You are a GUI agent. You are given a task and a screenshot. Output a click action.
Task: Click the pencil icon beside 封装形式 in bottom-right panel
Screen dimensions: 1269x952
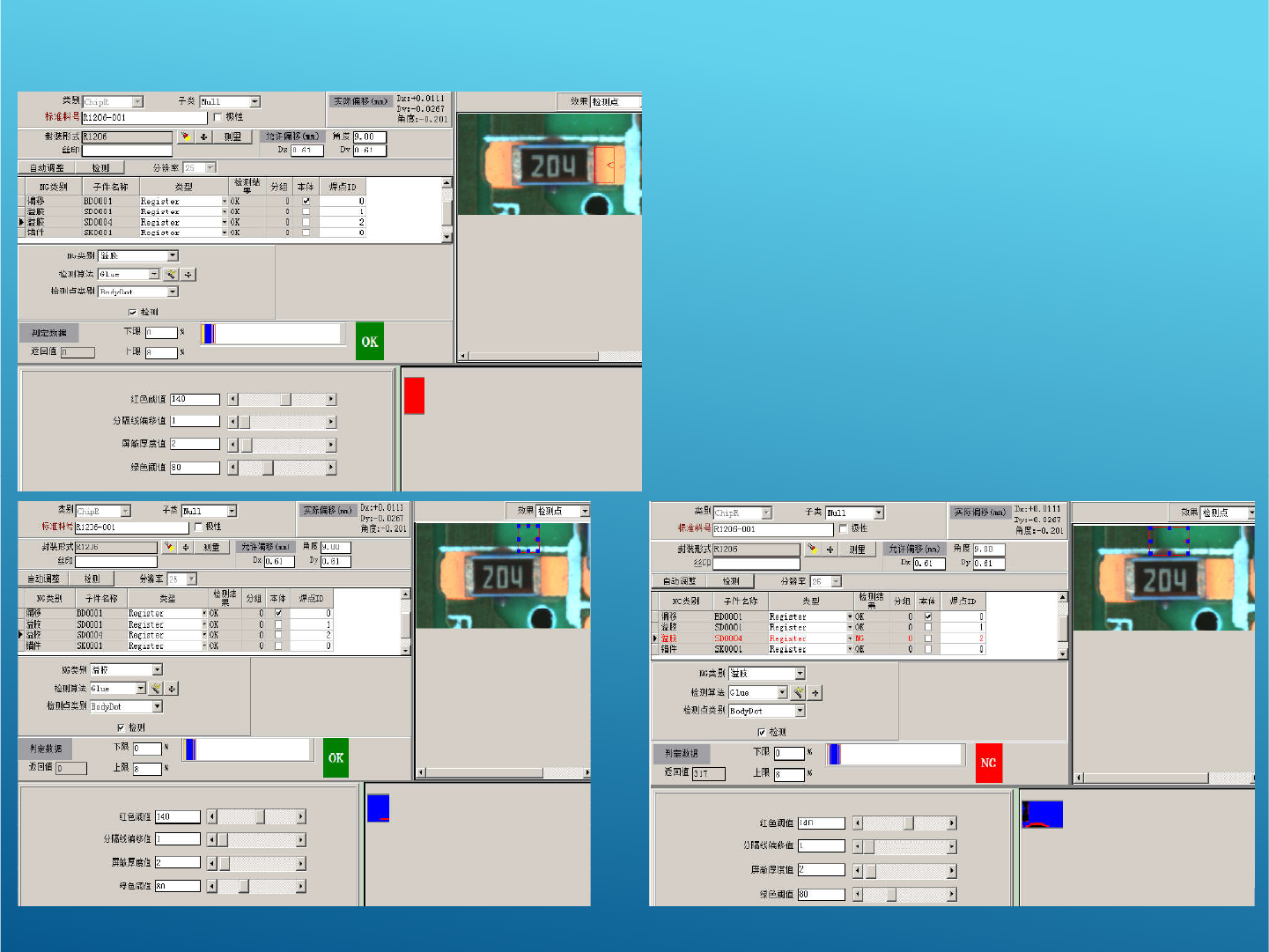(x=812, y=549)
